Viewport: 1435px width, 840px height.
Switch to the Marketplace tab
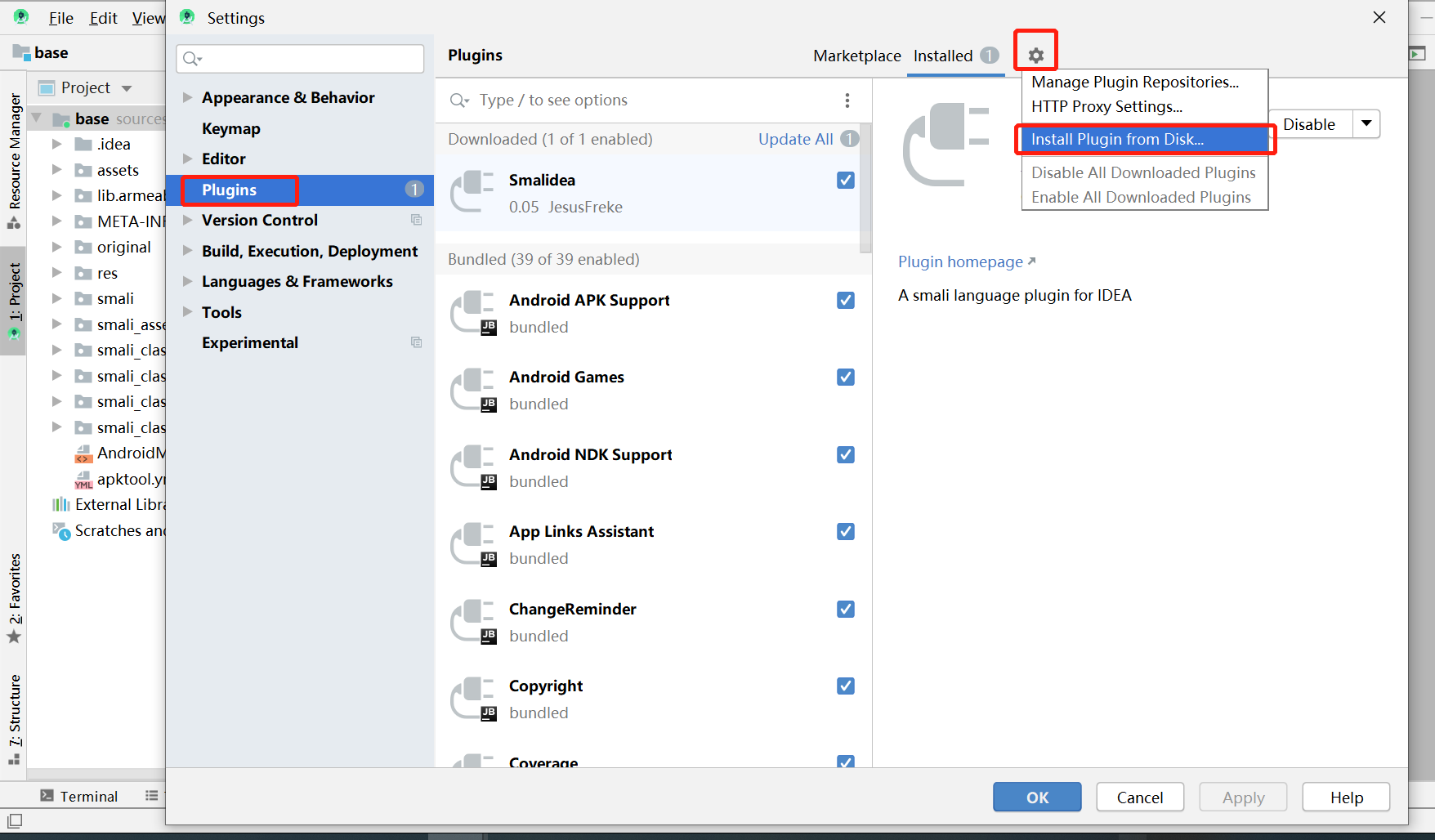click(856, 56)
